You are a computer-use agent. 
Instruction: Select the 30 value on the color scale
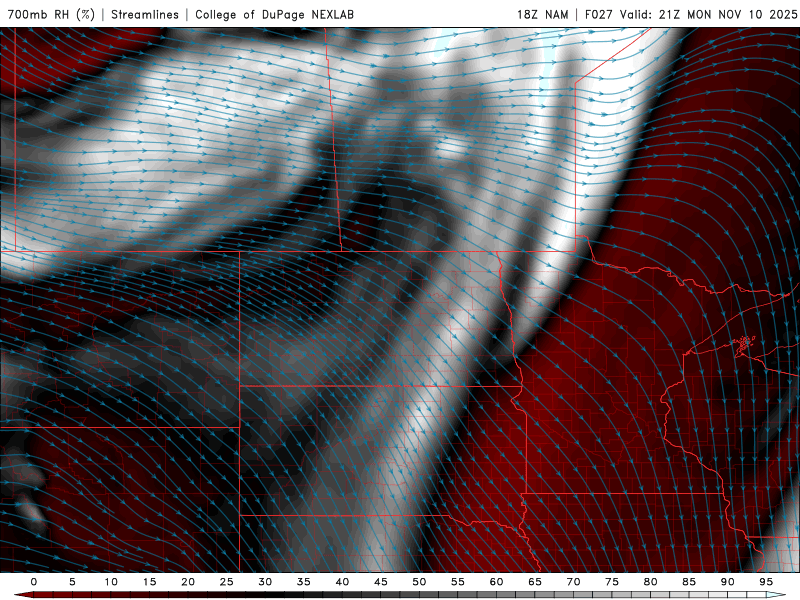click(265, 582)
